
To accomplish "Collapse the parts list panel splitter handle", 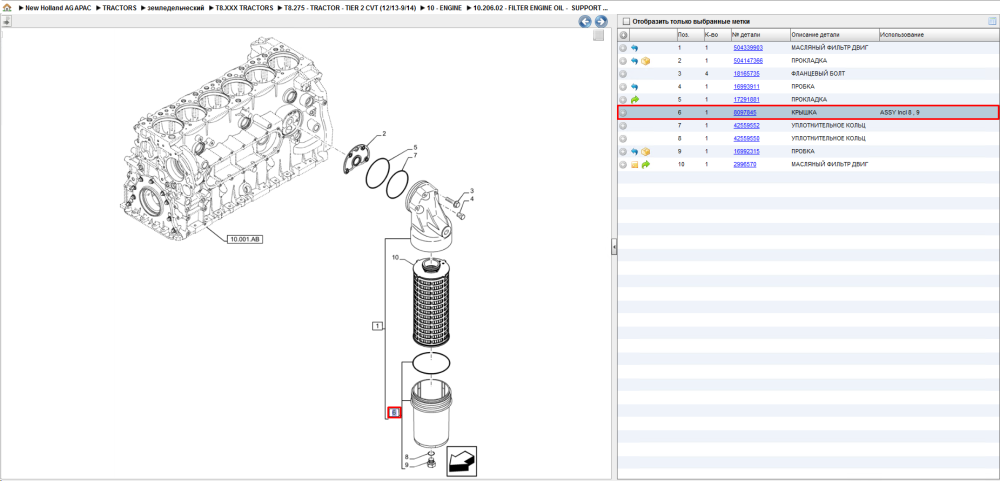I will (614, 247).
